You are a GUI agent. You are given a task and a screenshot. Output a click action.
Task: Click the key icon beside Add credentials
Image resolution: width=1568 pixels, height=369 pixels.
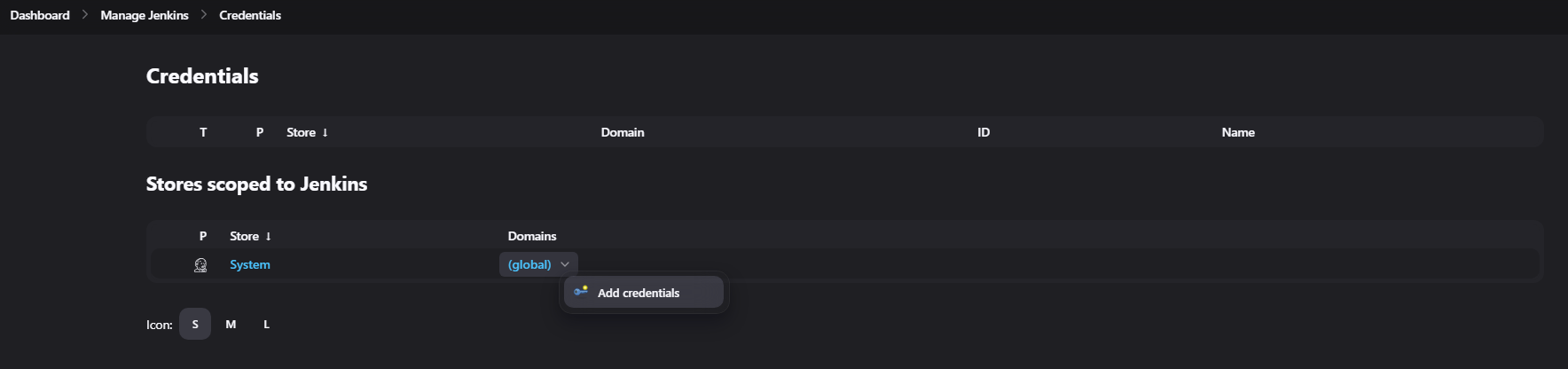pyautogui.click(x=581, y=291)
